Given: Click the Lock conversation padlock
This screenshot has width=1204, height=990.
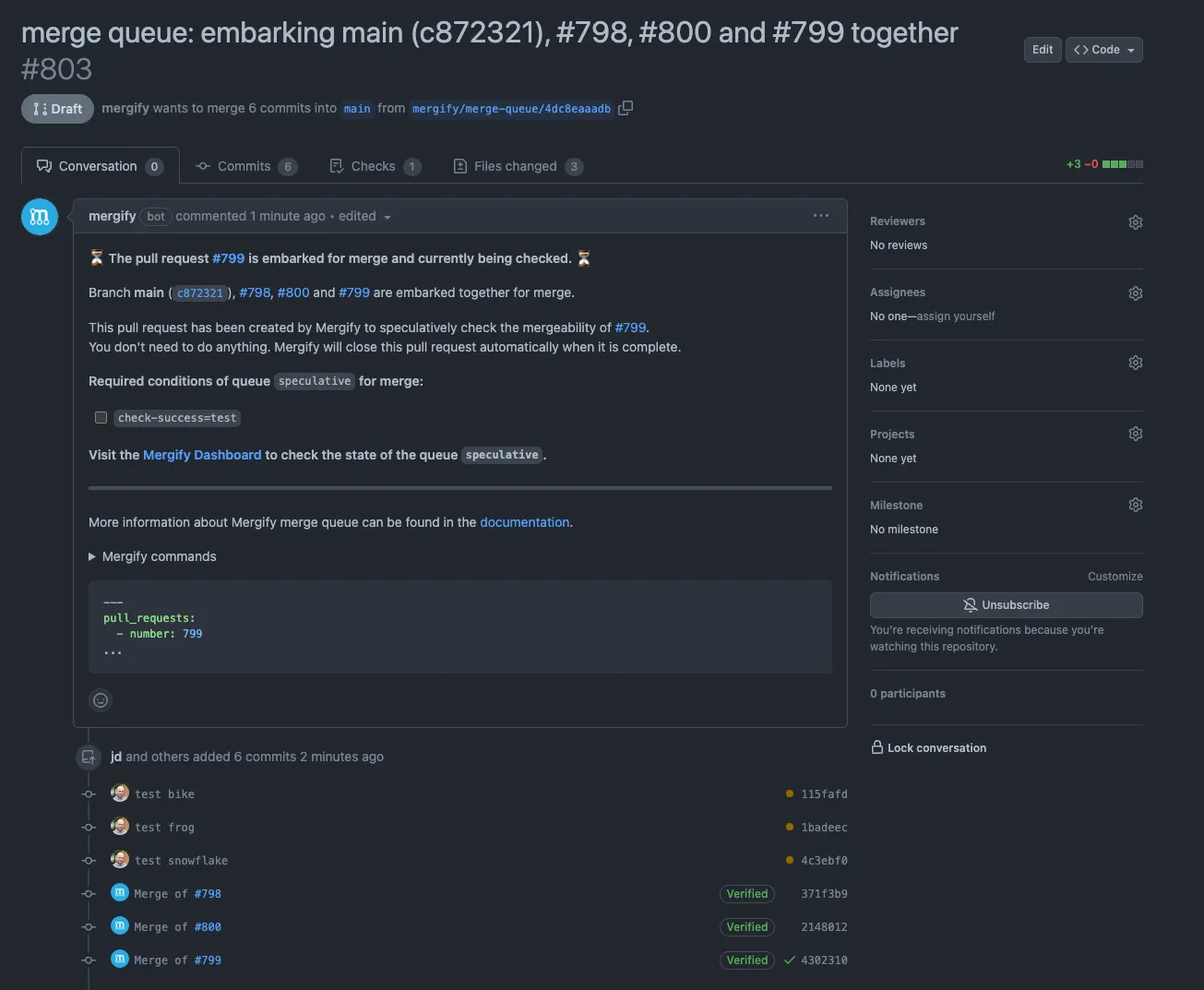Looking at the screenshot, I should [876, 747].
